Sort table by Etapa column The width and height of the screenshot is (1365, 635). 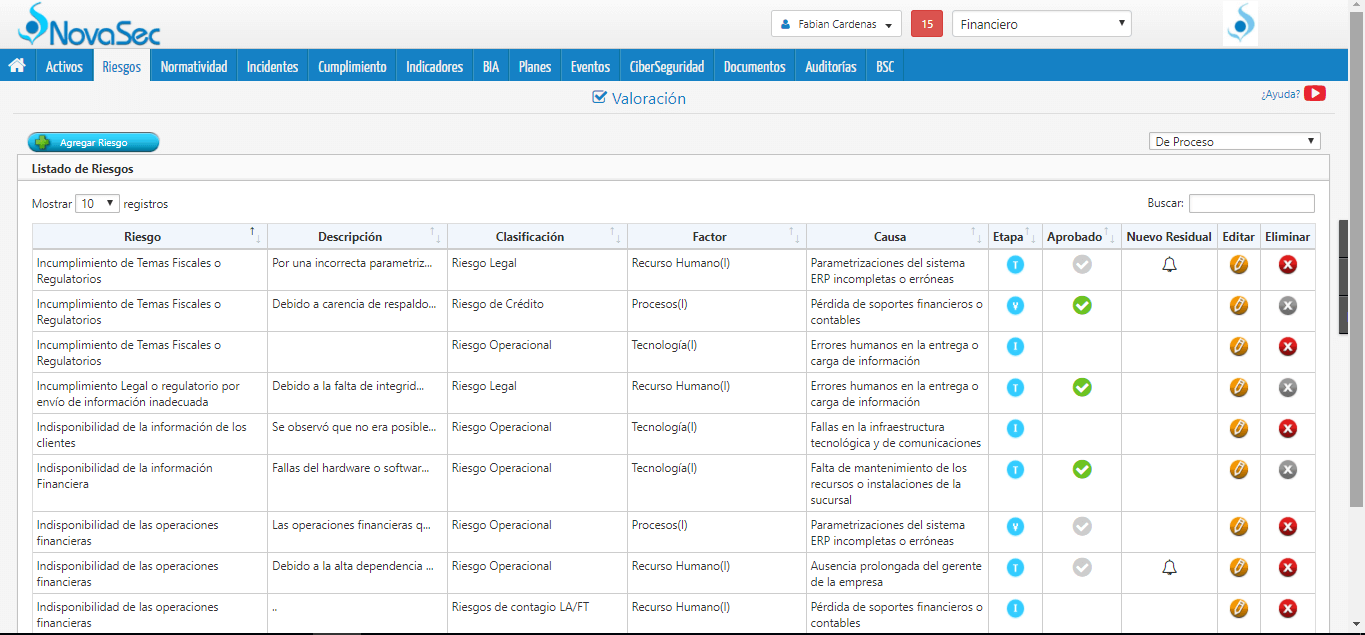(x=1014, y=237)
